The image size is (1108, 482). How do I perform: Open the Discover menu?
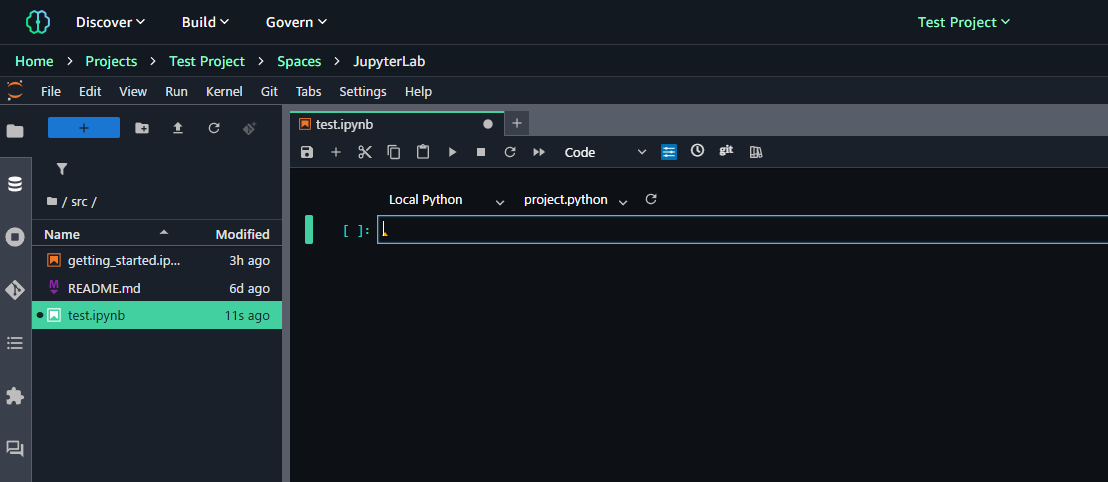pos(110,22)
